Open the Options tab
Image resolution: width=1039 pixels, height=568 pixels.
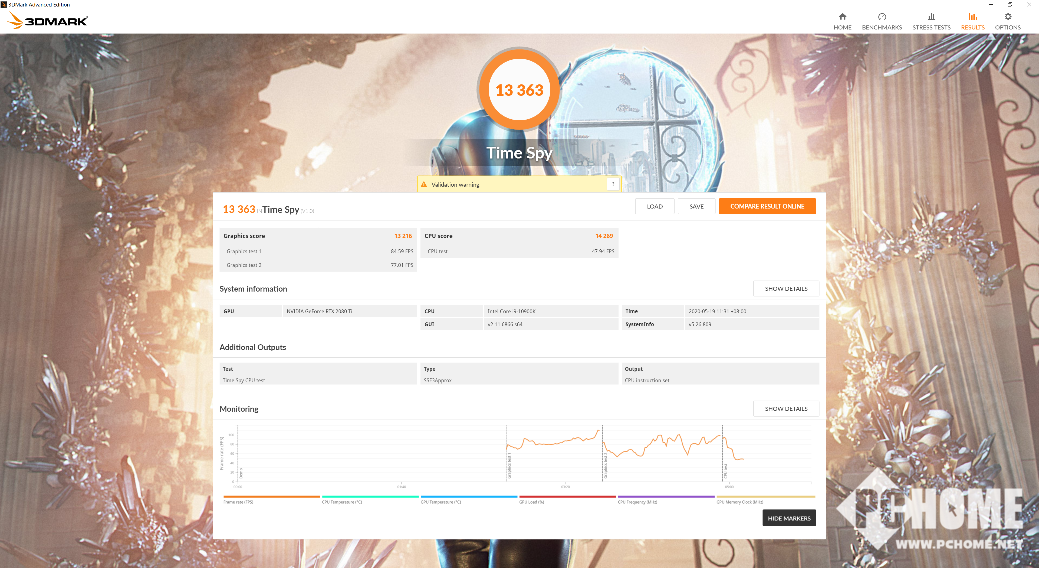point(1008,21)
